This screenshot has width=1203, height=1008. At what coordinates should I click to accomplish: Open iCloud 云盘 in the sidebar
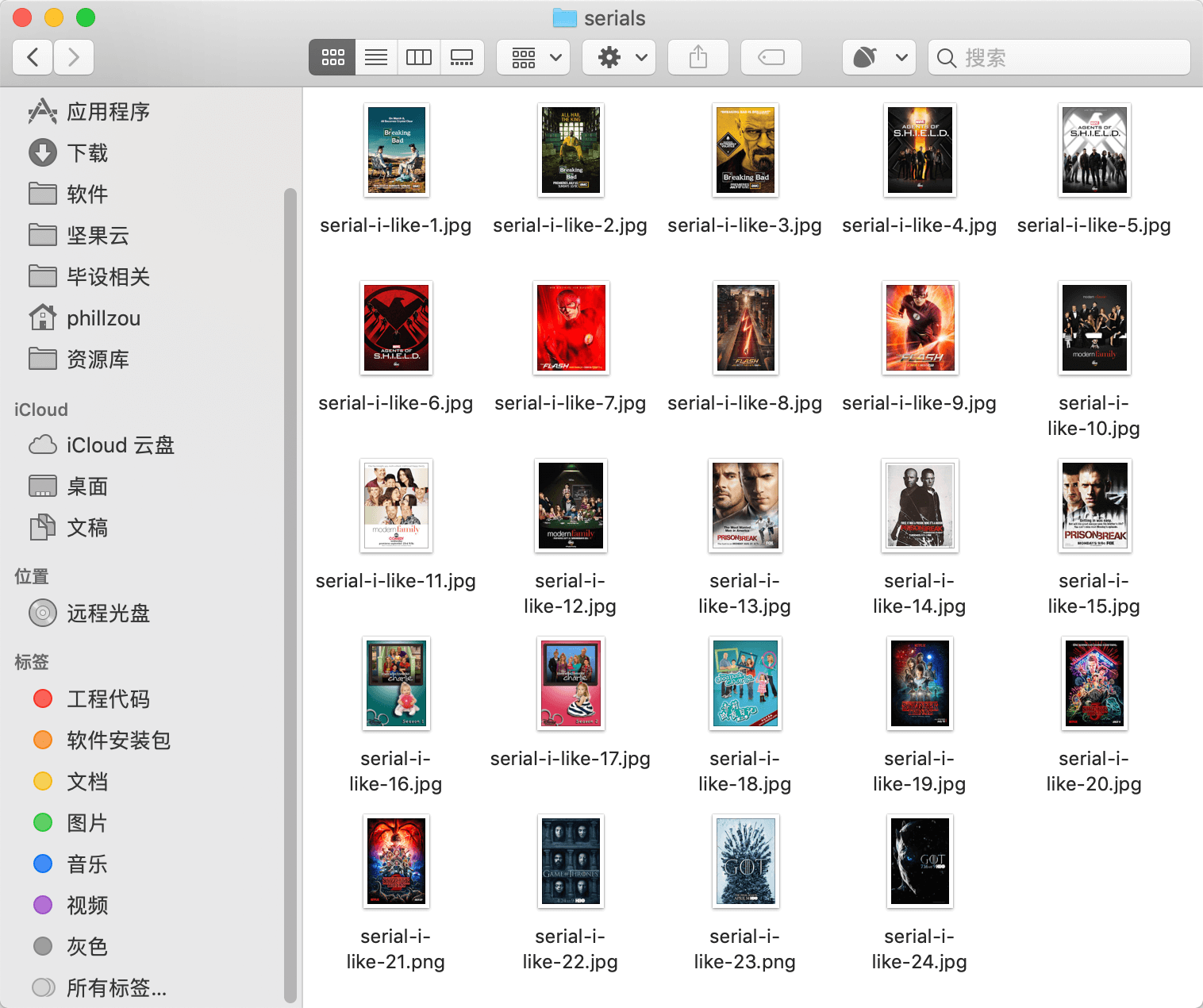click(x=102, y=445)
